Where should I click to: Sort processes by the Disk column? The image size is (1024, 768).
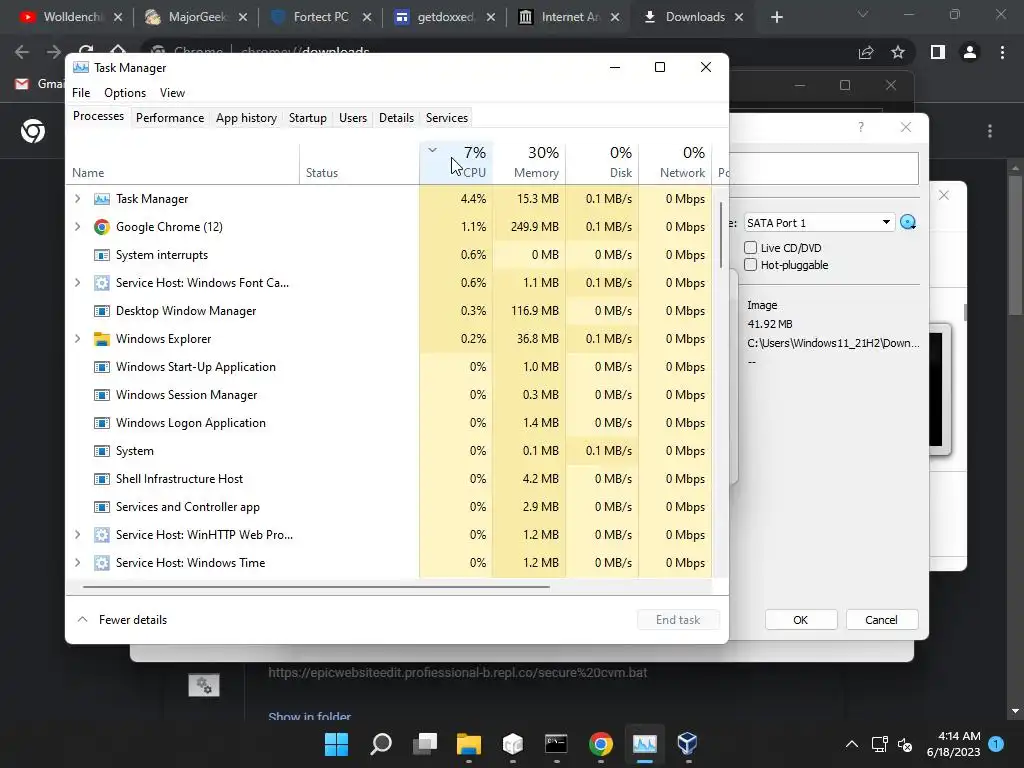(x=602, y=162)
